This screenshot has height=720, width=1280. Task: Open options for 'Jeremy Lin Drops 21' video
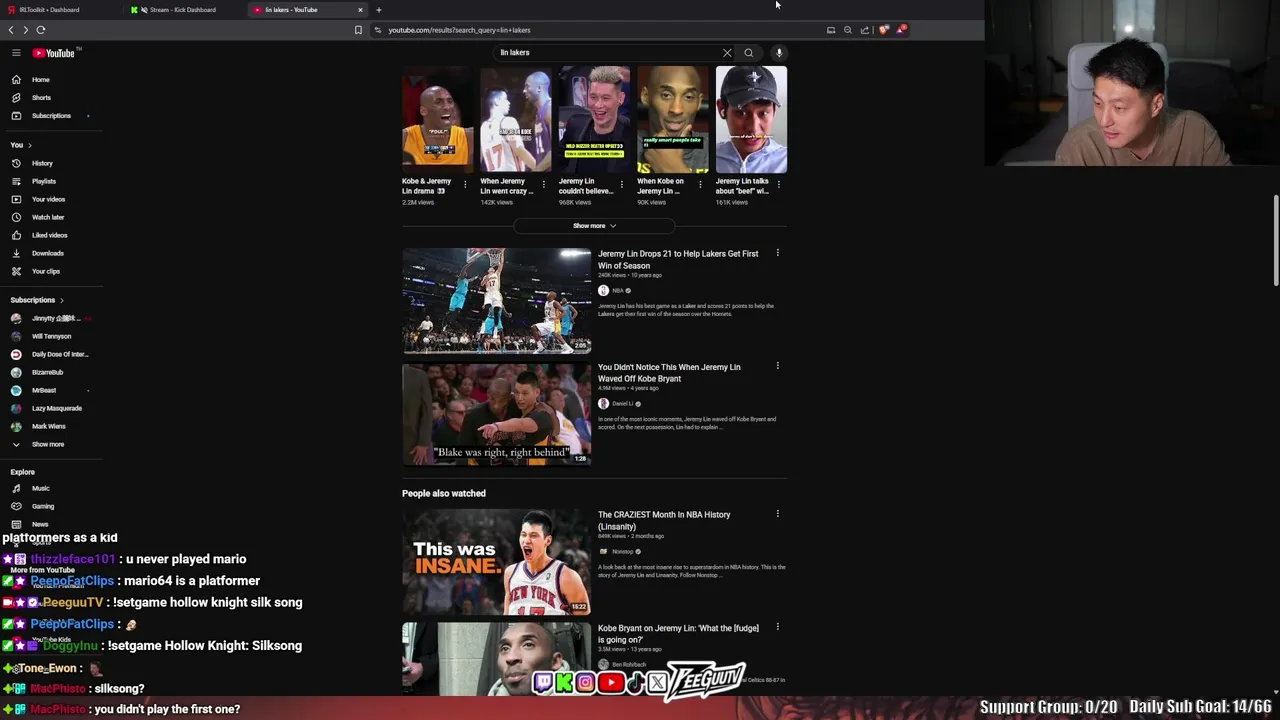click(778, 253)
